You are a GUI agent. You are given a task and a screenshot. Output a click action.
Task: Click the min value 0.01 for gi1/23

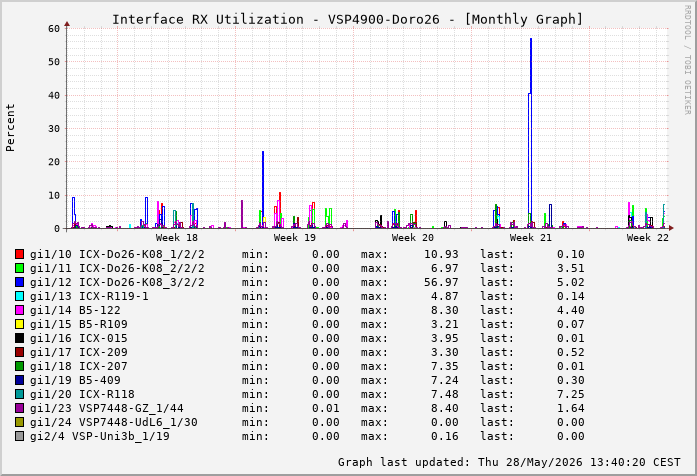pyautogui.click(x=326, y=408)
